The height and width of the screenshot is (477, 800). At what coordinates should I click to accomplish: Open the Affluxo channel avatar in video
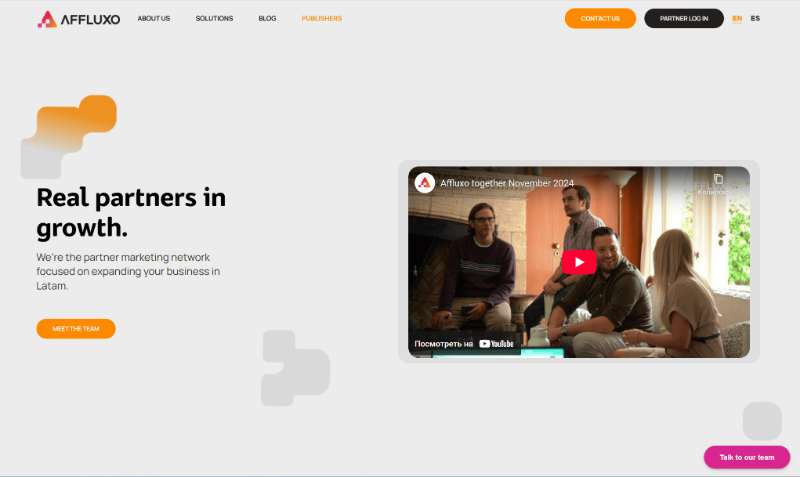[x=424, y=183]
